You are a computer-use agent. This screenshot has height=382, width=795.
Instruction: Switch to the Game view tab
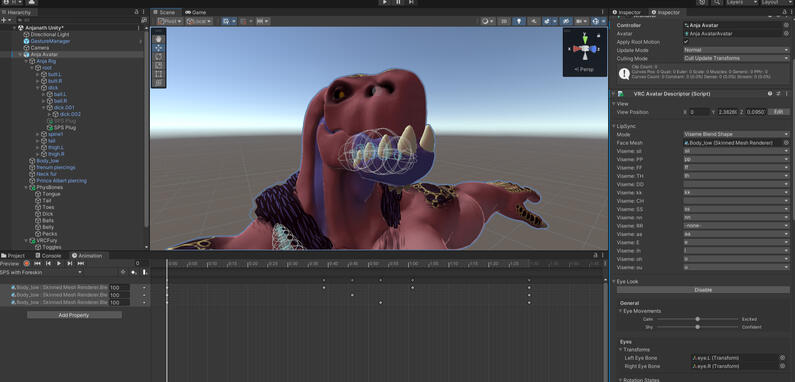pos(195,12)
